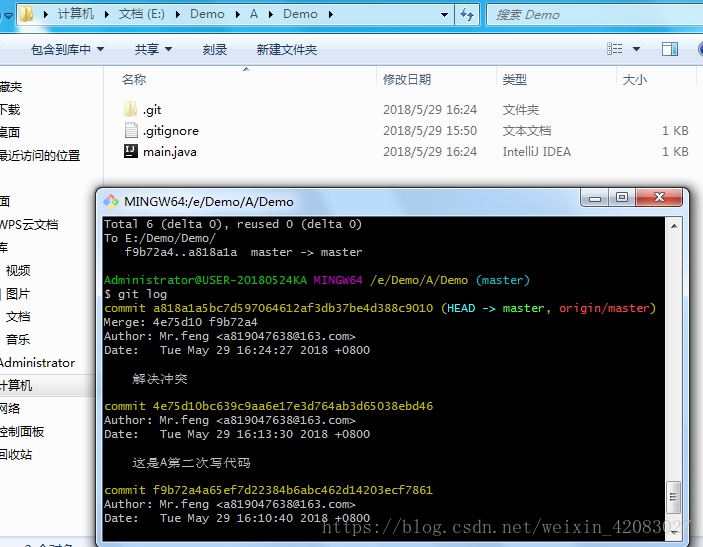Viewport: 703px width, 547px height.
Task: Navigate to 计算机 in address bar
Action: pos(76,14)
